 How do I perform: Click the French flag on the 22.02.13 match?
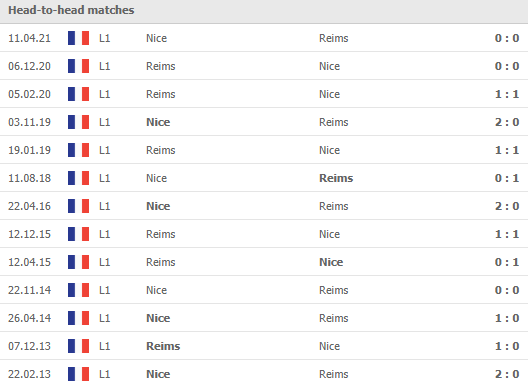(x=78, y=374)
